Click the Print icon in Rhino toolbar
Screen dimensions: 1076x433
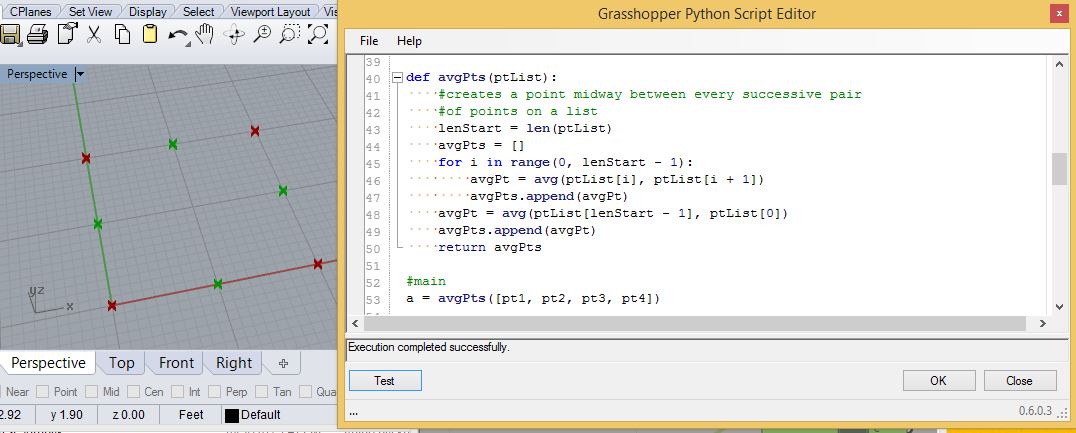[37, 34]
